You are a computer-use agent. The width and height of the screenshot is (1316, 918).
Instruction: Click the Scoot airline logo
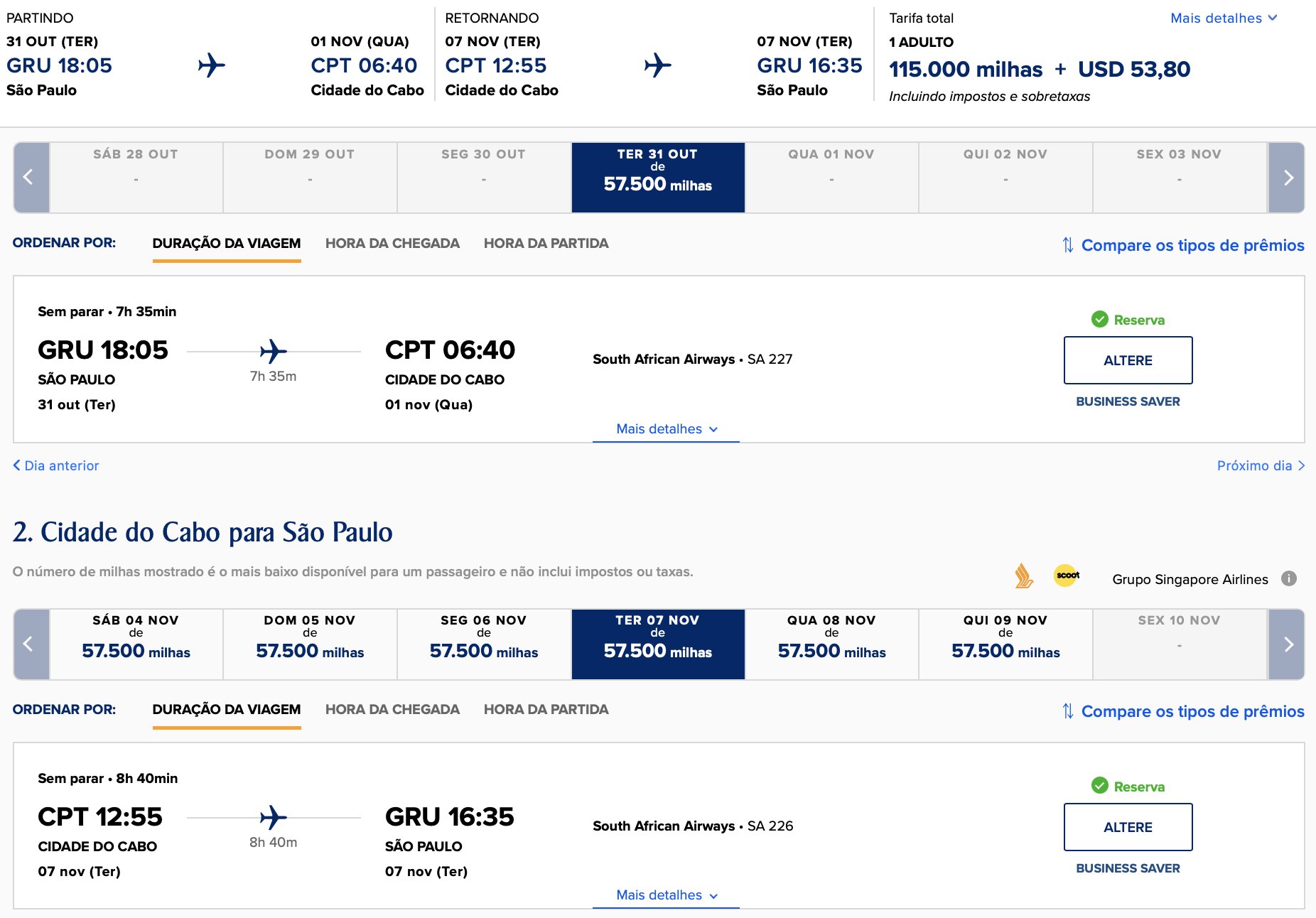(x=1067, y=576)
